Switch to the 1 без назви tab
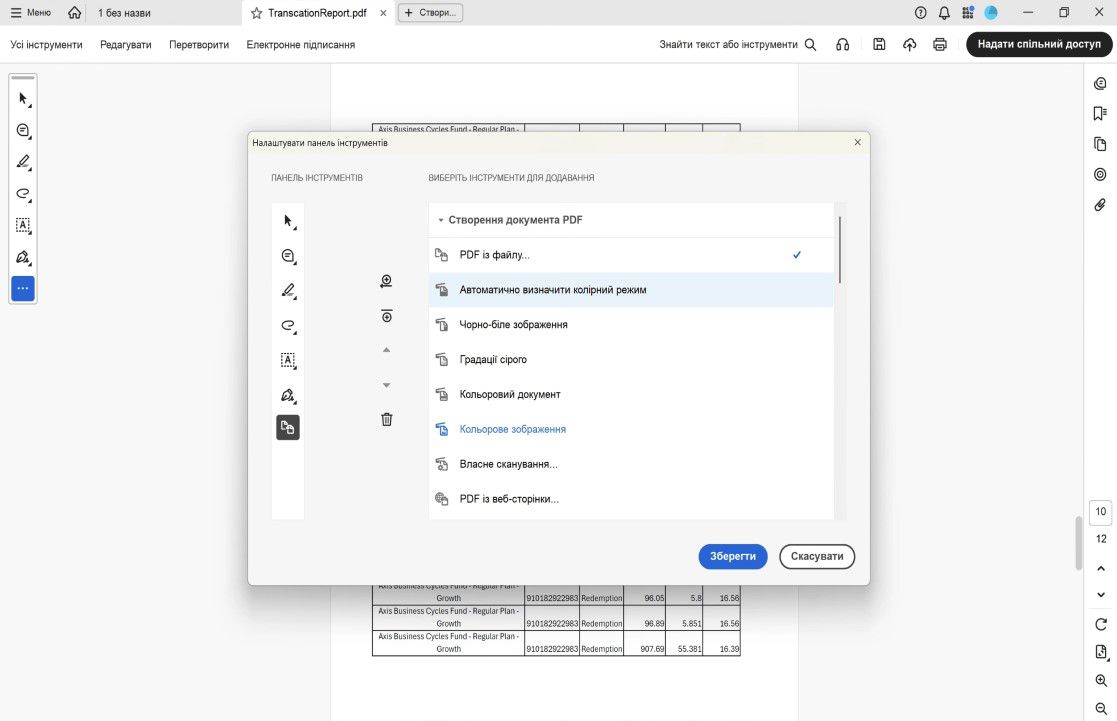Viewport: 1117px width, 721px height. [x=124, y=13]
